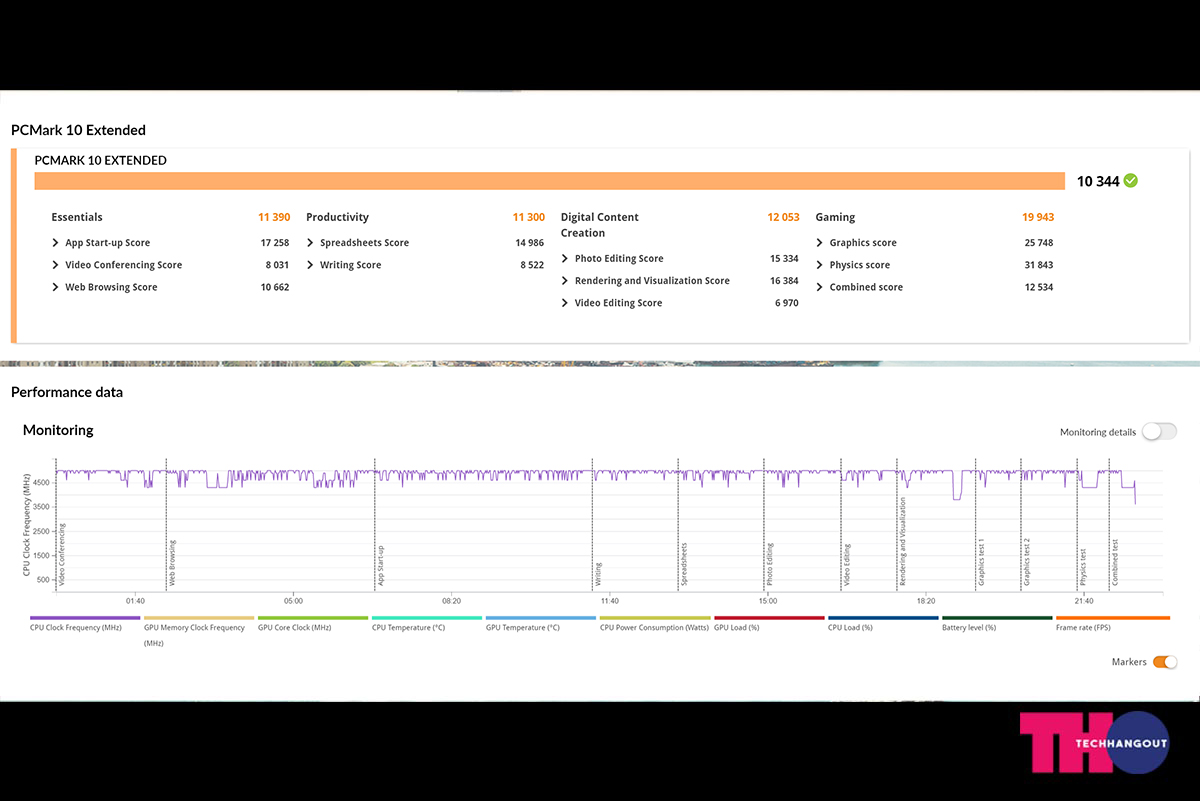Select the green GPU Core Clock swatch

coord(314,618)
